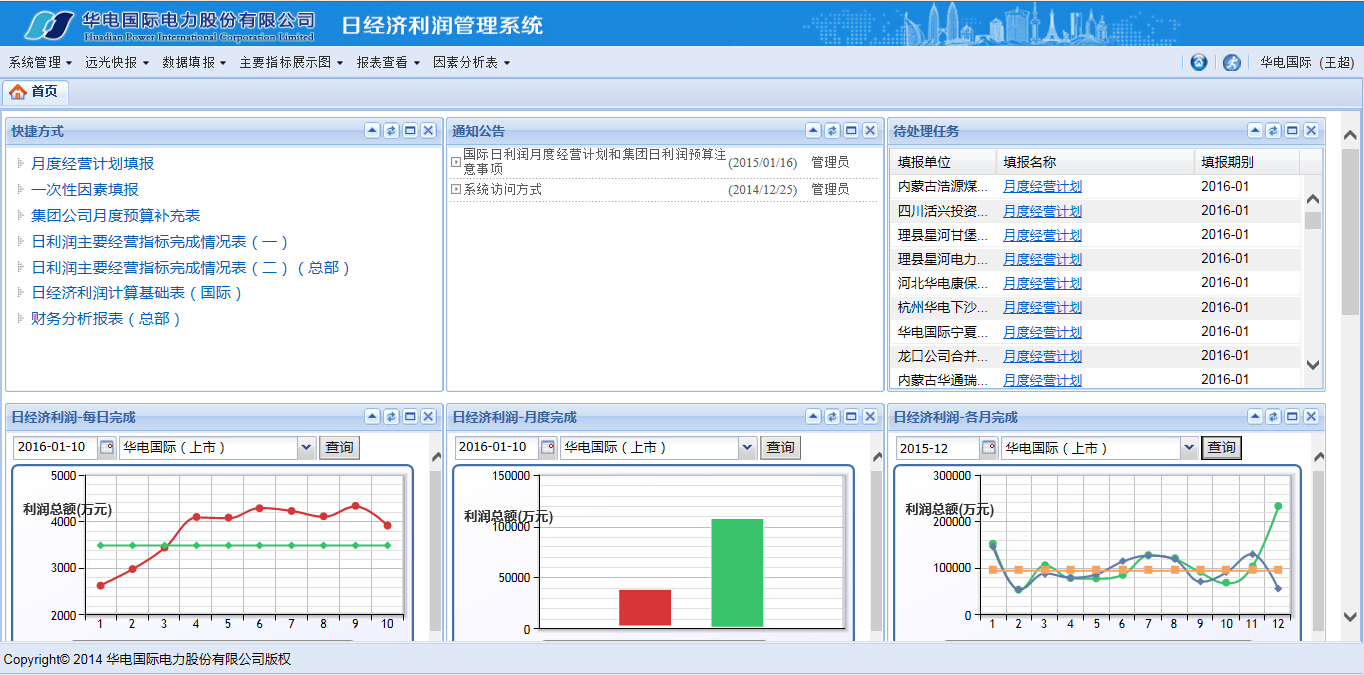Open 月度经营计划 link for 龙口公司合并
Viewport: 1364px width, 675px height.
(x=1042, y=356)
